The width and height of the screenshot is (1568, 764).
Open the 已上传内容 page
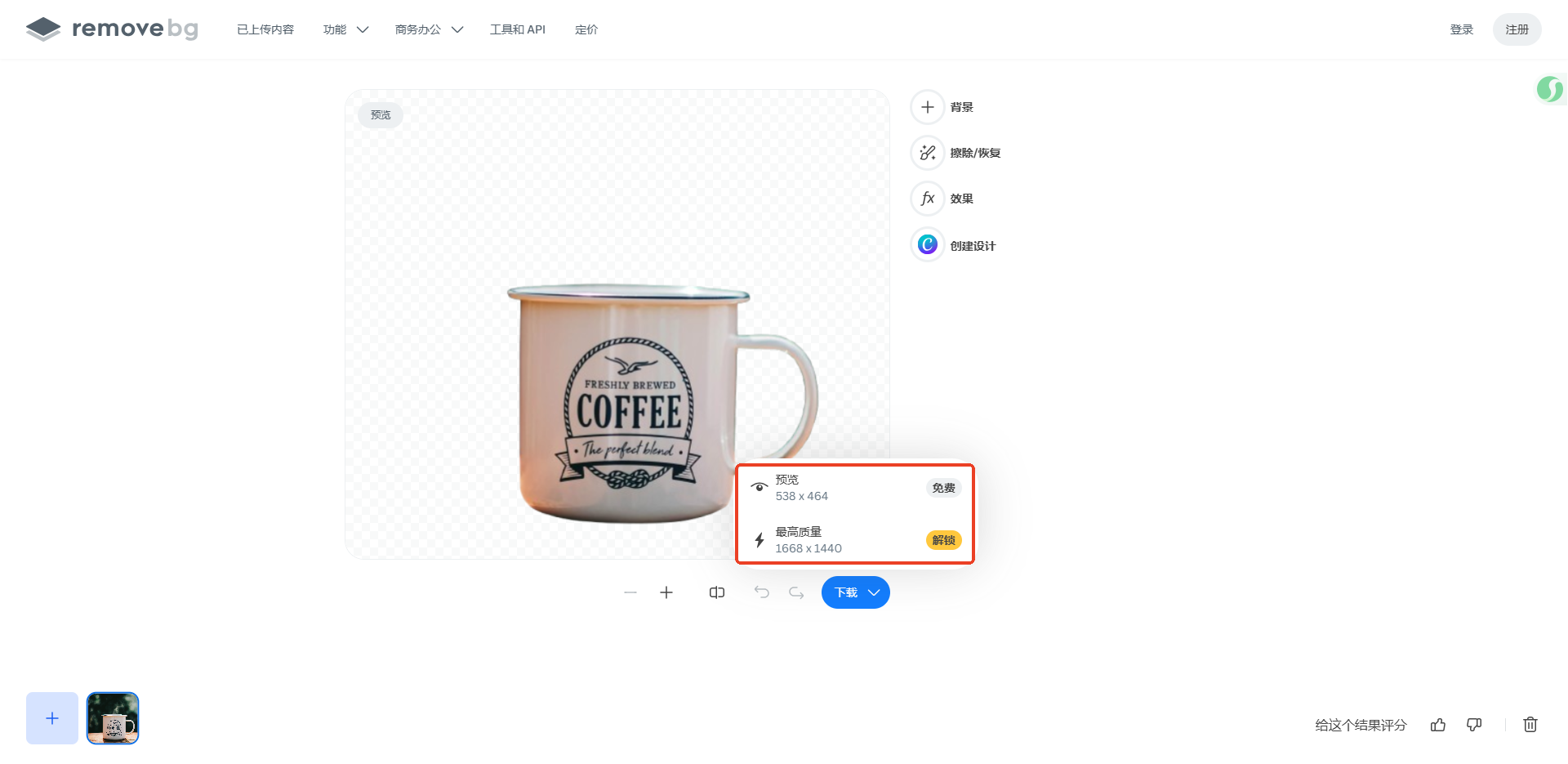click(x=265, y=29)
